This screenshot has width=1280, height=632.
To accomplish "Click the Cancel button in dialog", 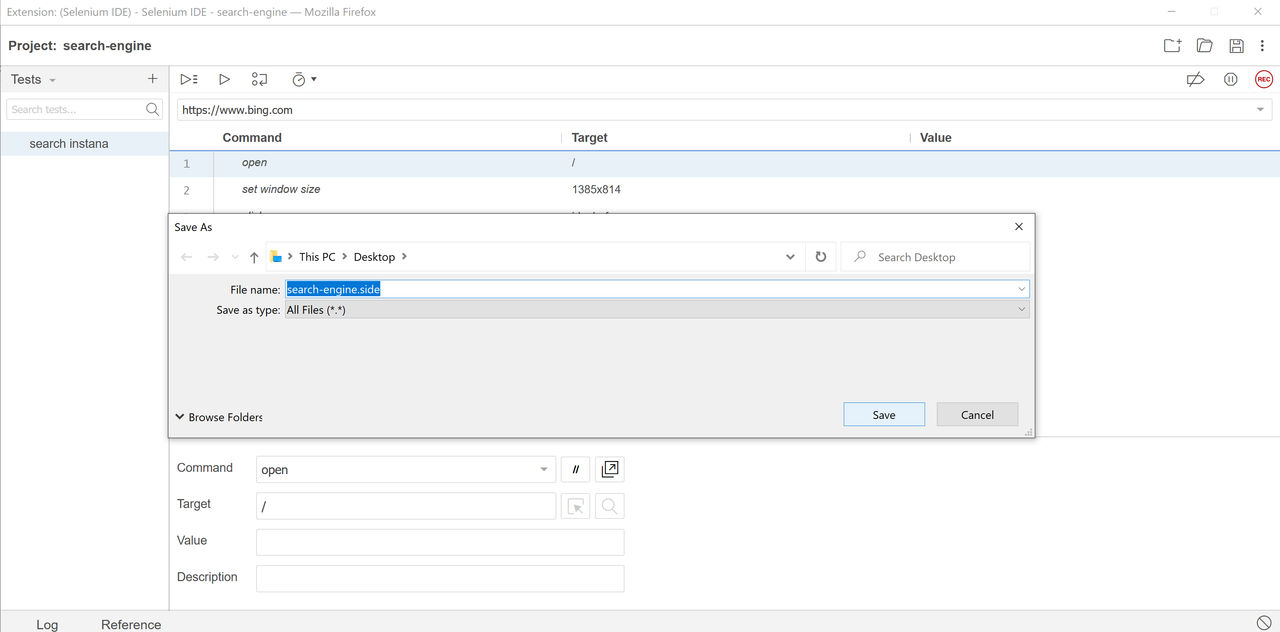I will 978,414.
